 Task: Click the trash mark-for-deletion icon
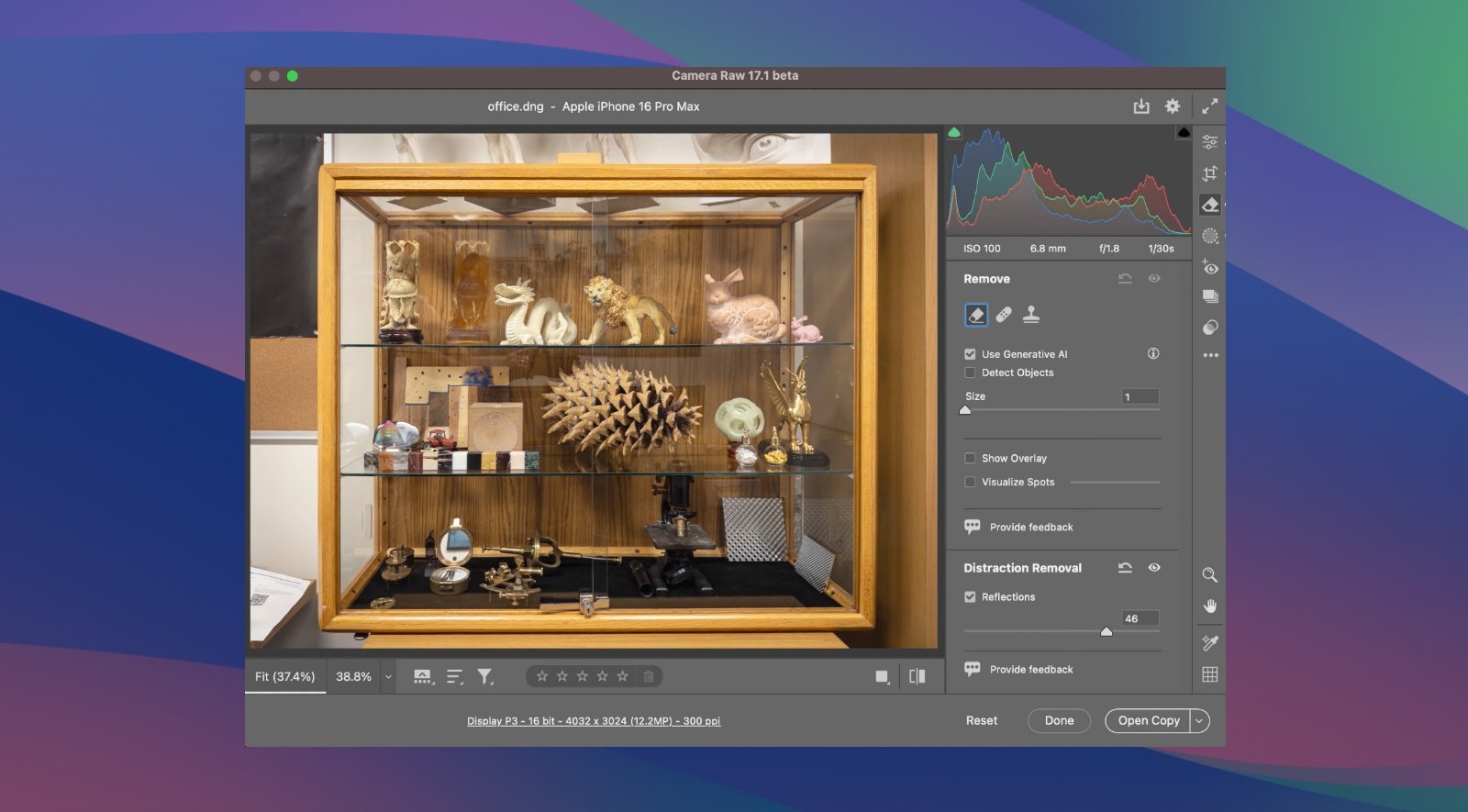pyautogui.click(x=649, y=676)
